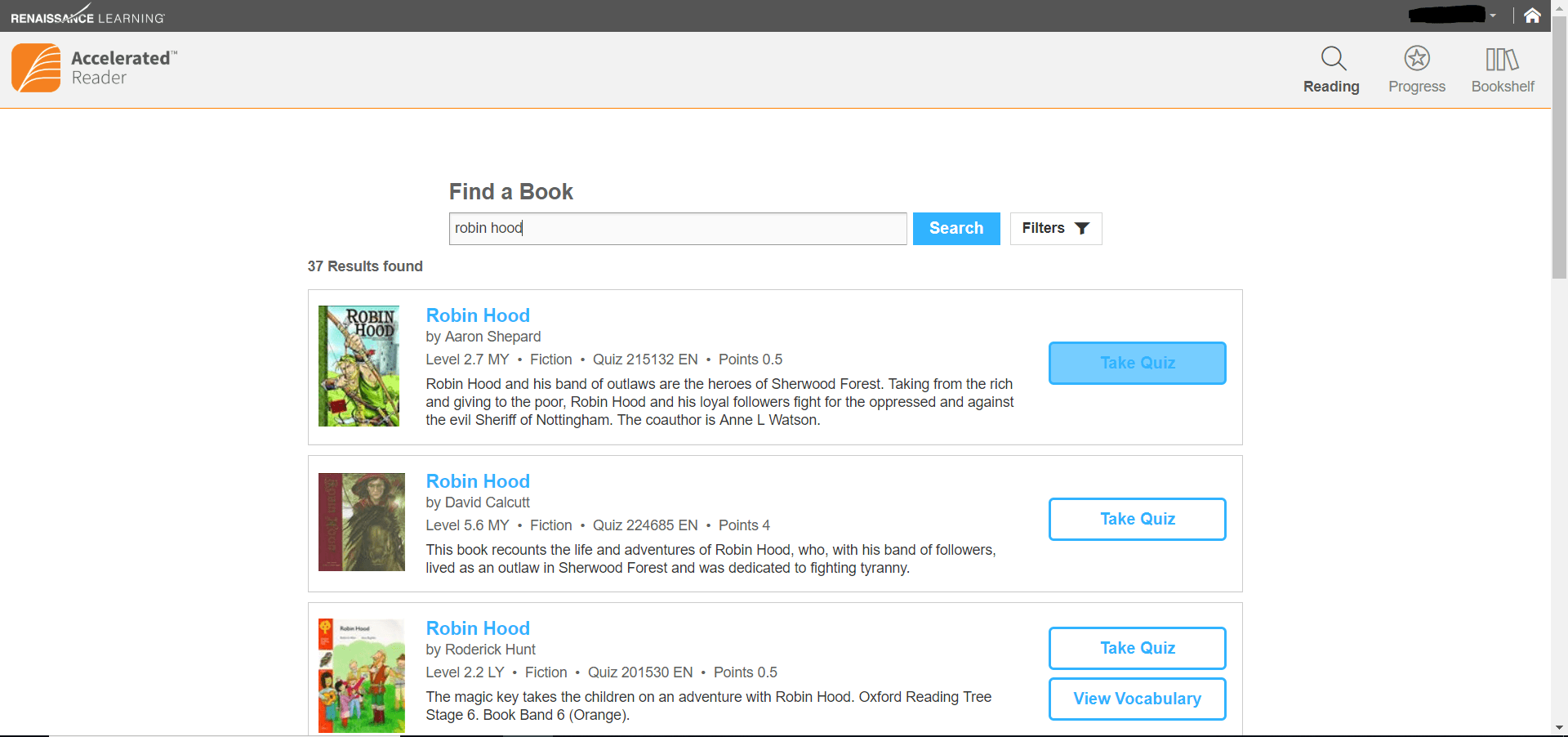Take Quiz for Aaron Shepard's Robin Hood
Image resolution: width=1568 pixels, height=737 pixels.
click(x=1138, y=363)
